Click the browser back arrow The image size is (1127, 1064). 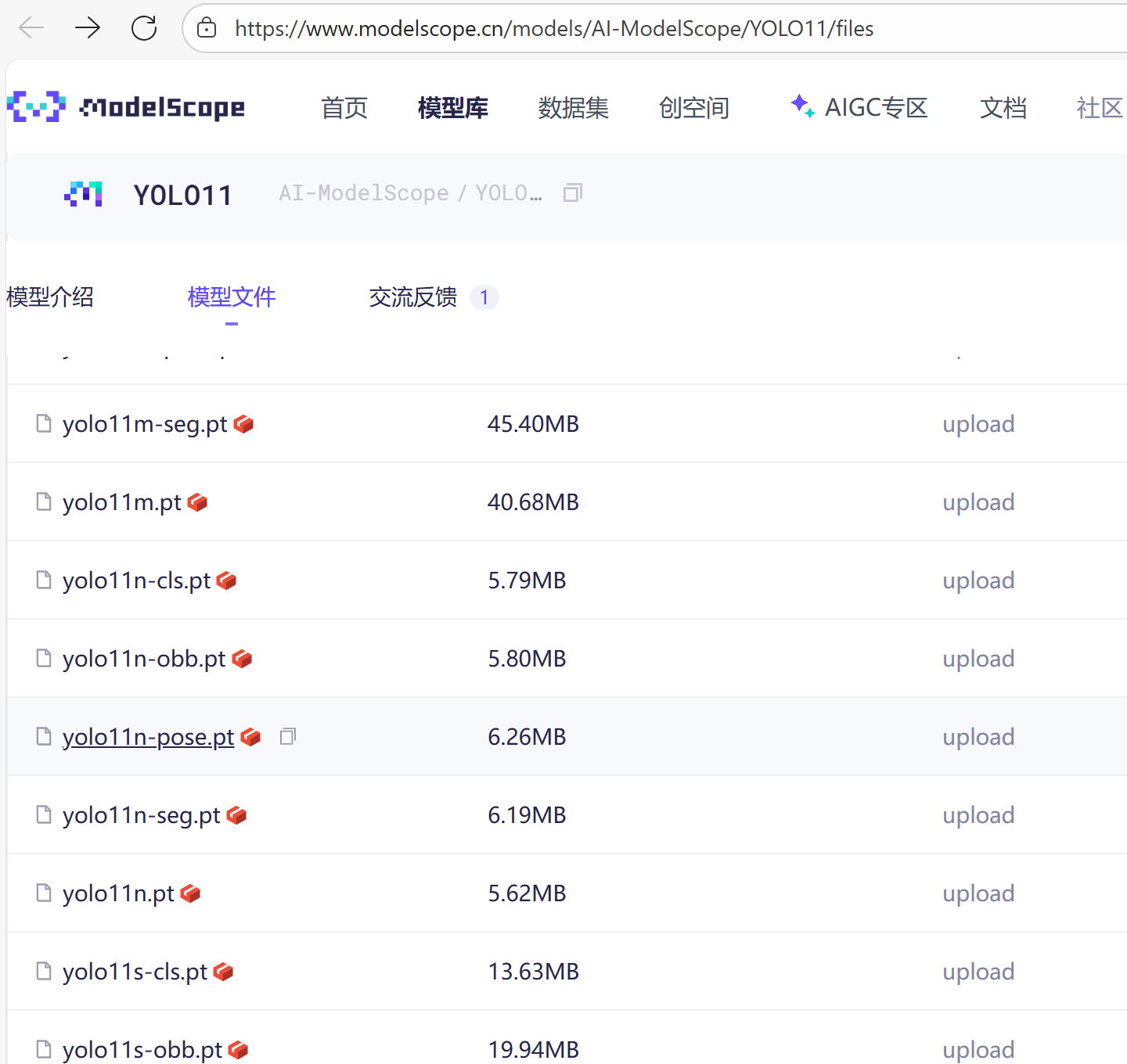[31, 28]
